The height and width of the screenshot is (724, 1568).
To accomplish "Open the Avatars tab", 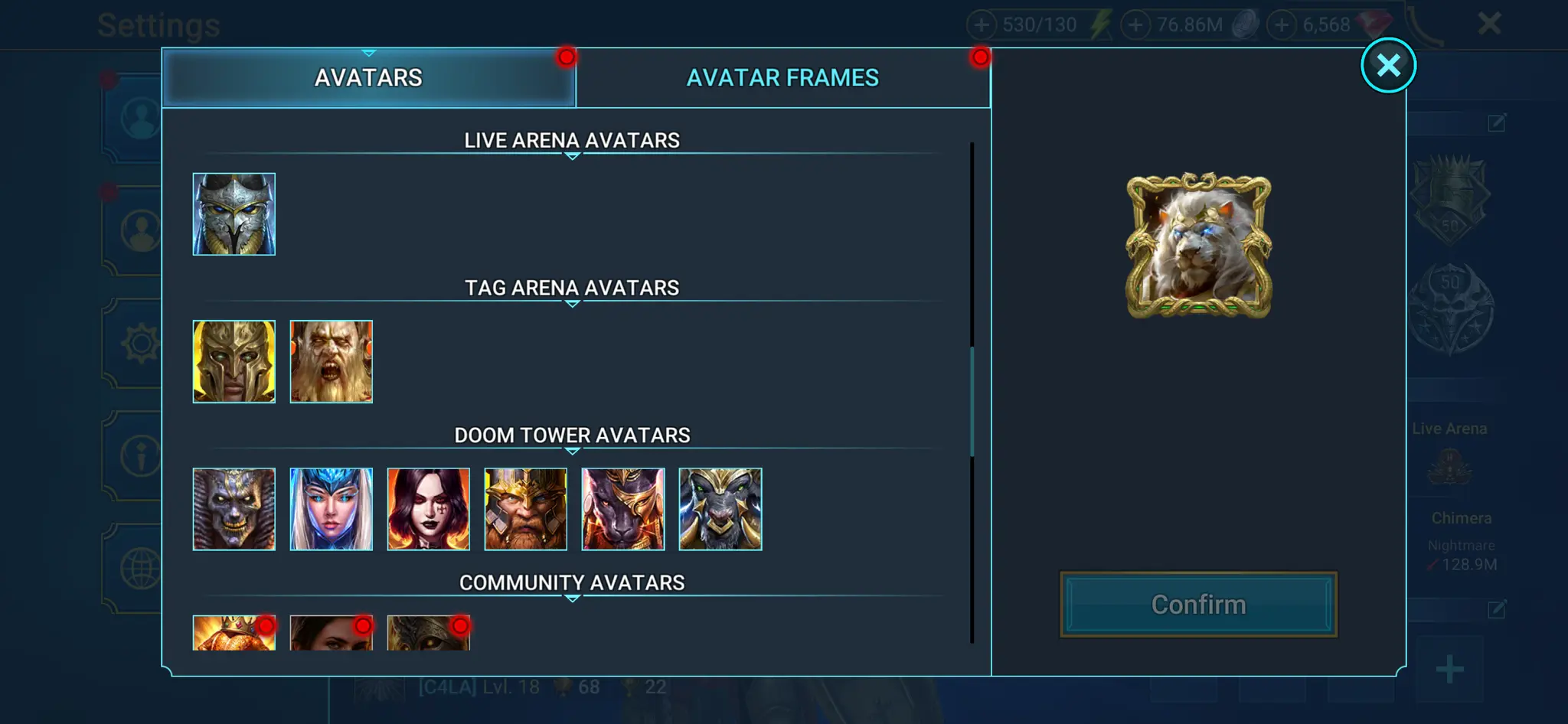I will [369, 78].
